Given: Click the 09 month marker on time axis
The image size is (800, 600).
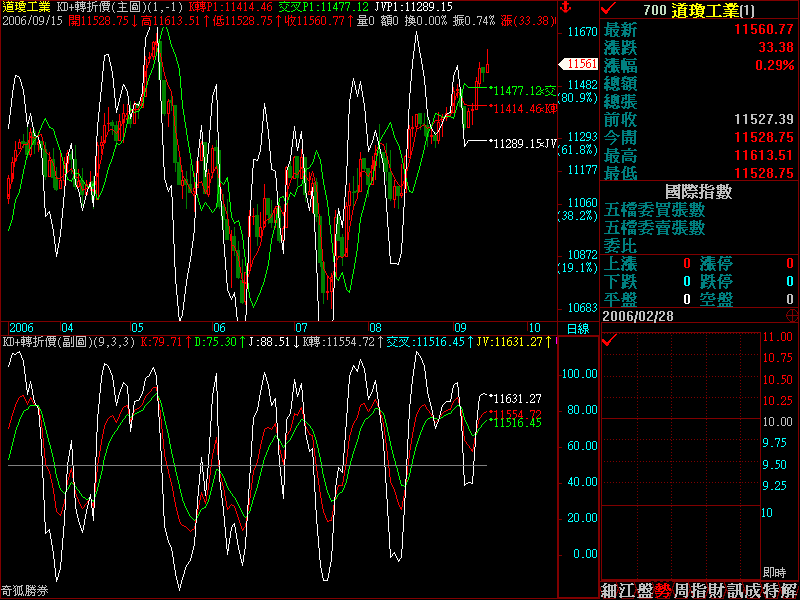Looking at the screenshot, I should coord(459,327).
